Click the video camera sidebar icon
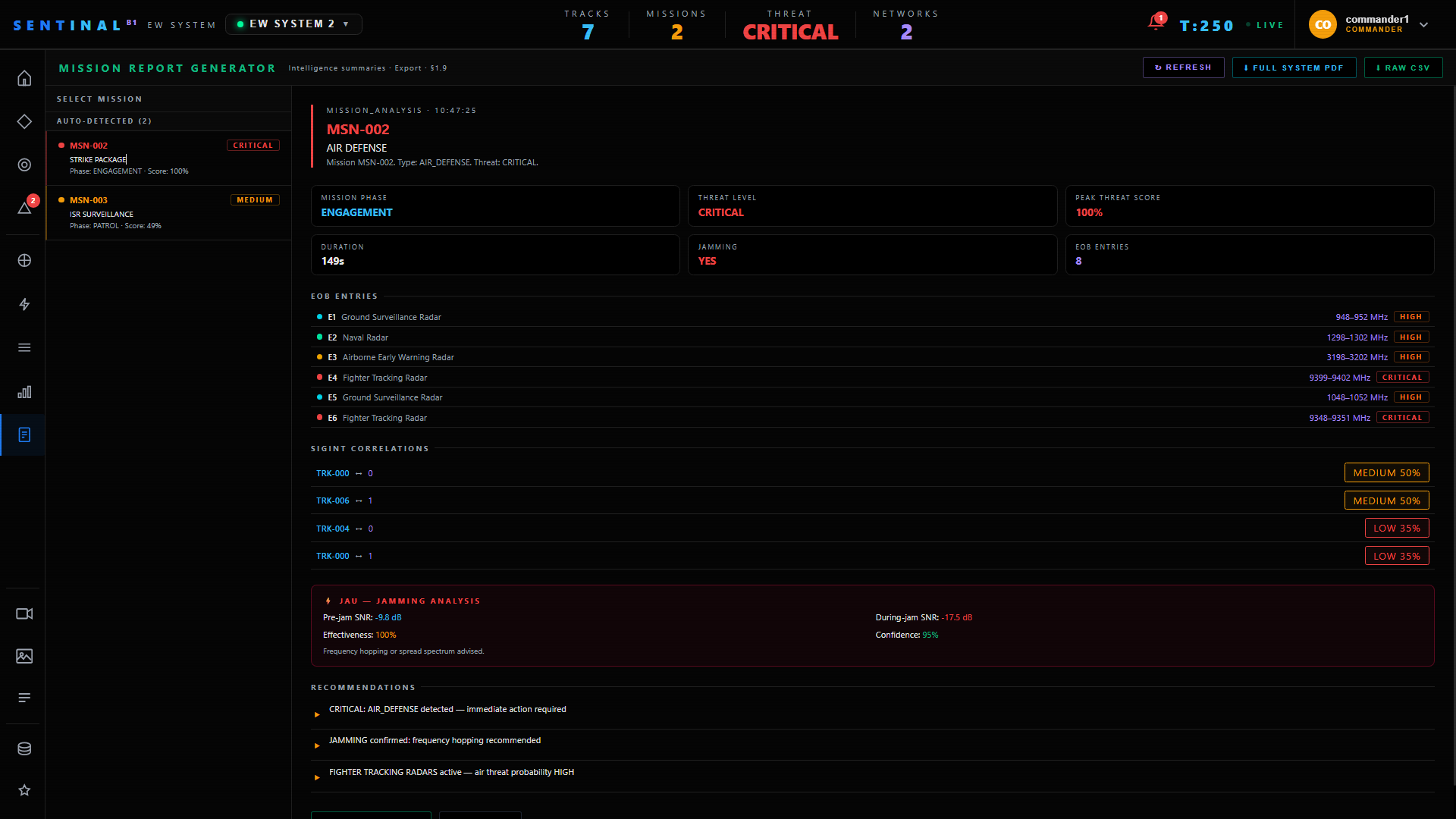The image size is (1456, 819). pyautogui.click(x=24, y=613)
